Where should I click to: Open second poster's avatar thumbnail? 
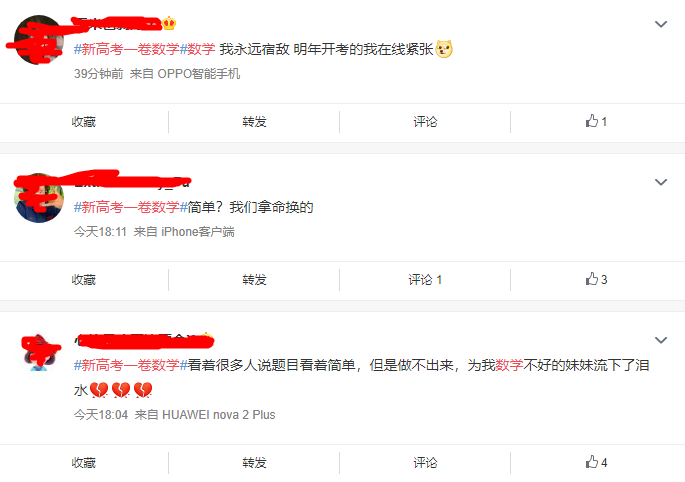click(x=39, y=198)
